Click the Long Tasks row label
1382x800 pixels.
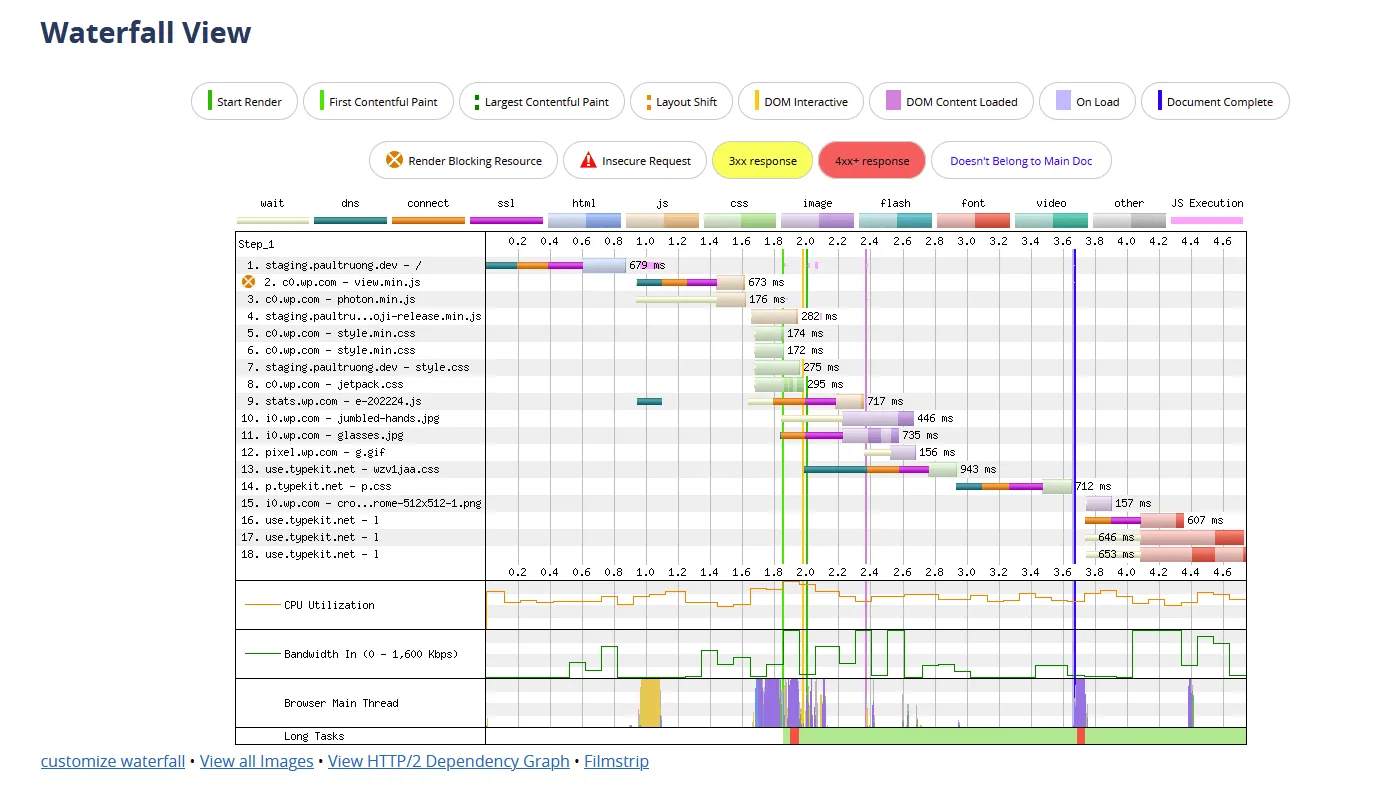[314, 736]
